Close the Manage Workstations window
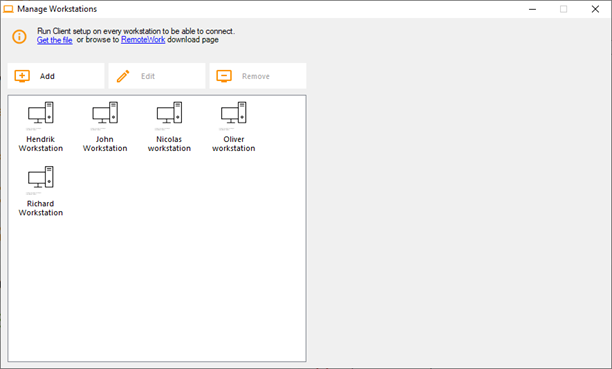The image size is (612, 369). pos(595,9)
